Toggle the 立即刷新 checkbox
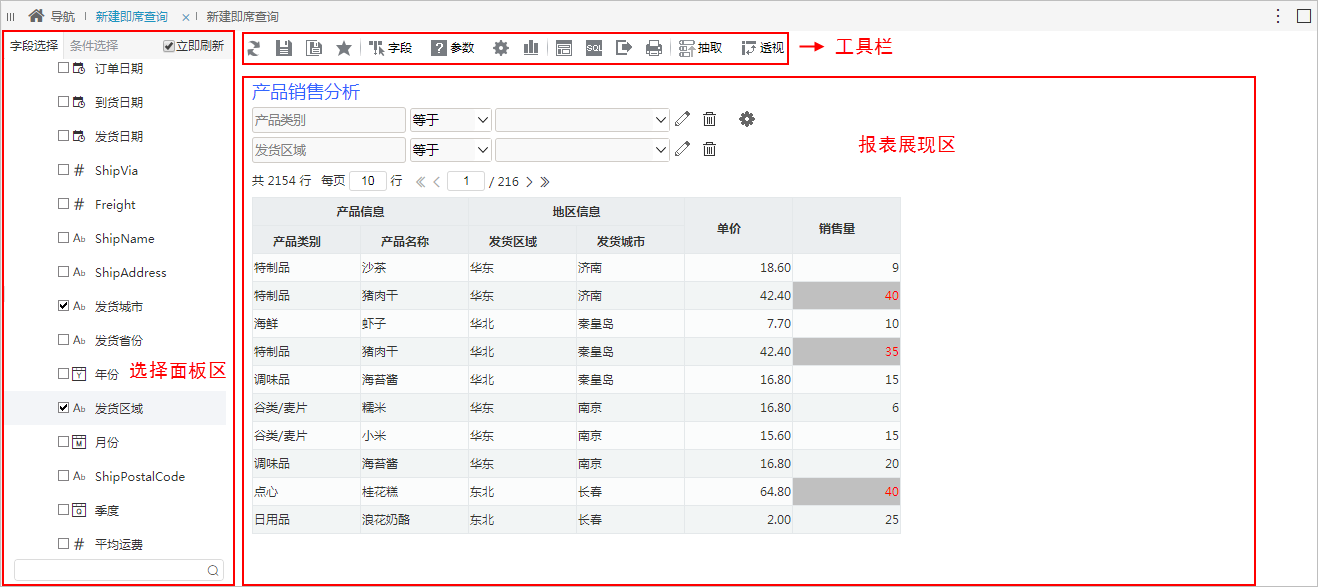The image size is (1318, 587). pyautogui.click(x=169, y=46)
